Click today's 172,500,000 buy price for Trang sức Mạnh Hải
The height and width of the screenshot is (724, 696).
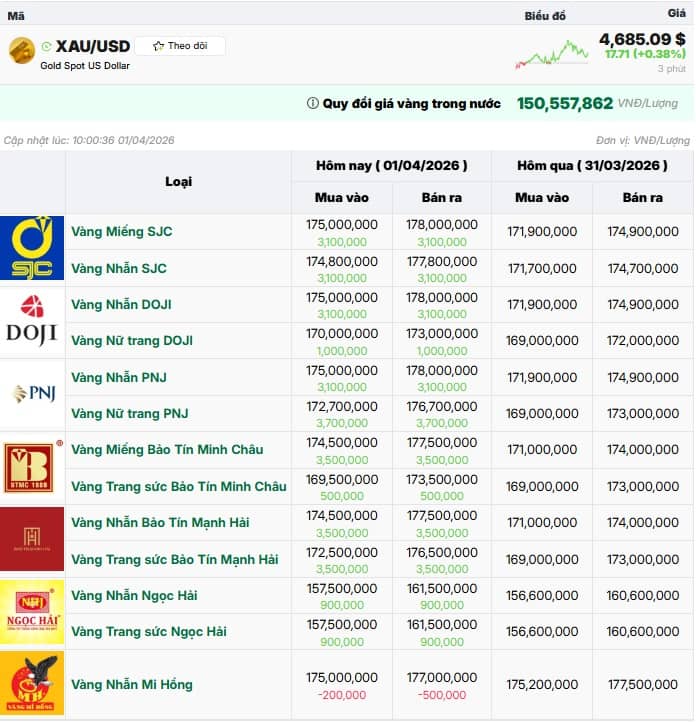[342, 552]
